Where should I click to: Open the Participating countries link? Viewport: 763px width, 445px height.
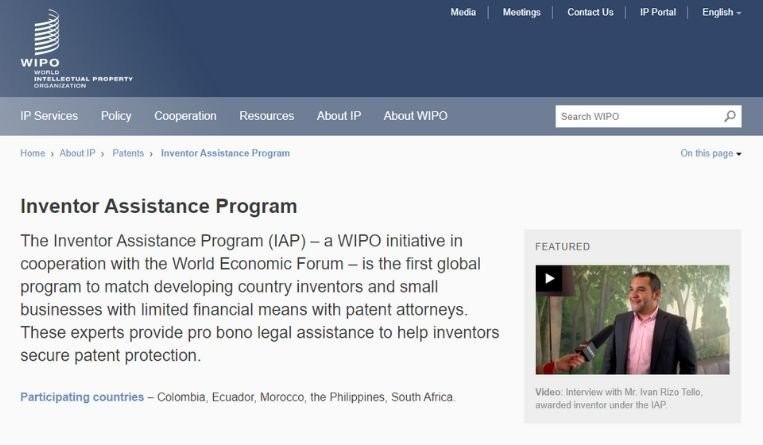pos(82,397)
